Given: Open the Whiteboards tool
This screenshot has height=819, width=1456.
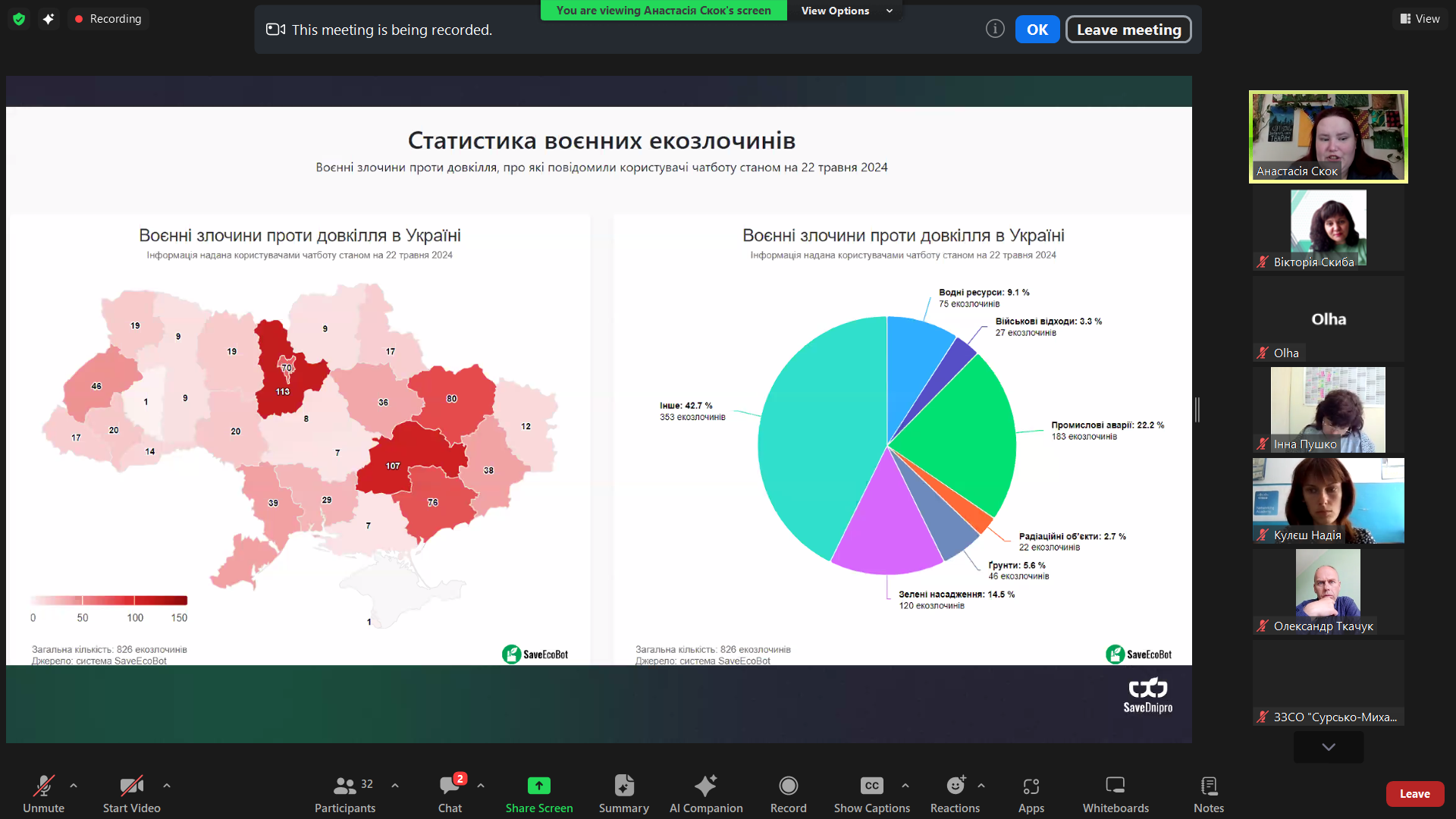Looking at the screenshot, I should (x=1115, y=786).
